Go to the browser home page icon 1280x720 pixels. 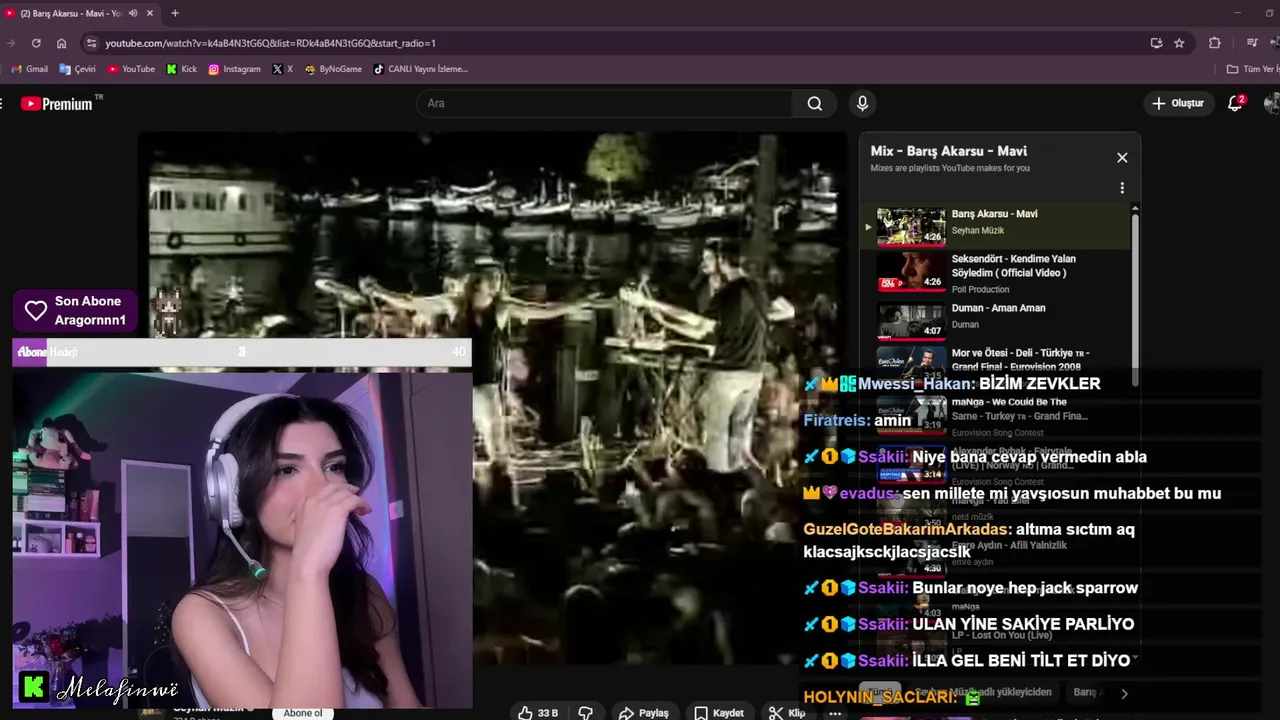pyautogui.click(x=61, y=43)
